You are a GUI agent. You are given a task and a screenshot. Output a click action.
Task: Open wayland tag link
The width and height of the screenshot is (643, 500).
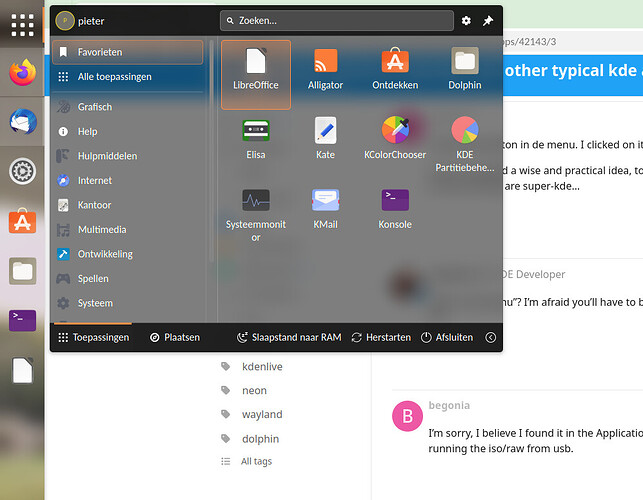tap(262, 415)
